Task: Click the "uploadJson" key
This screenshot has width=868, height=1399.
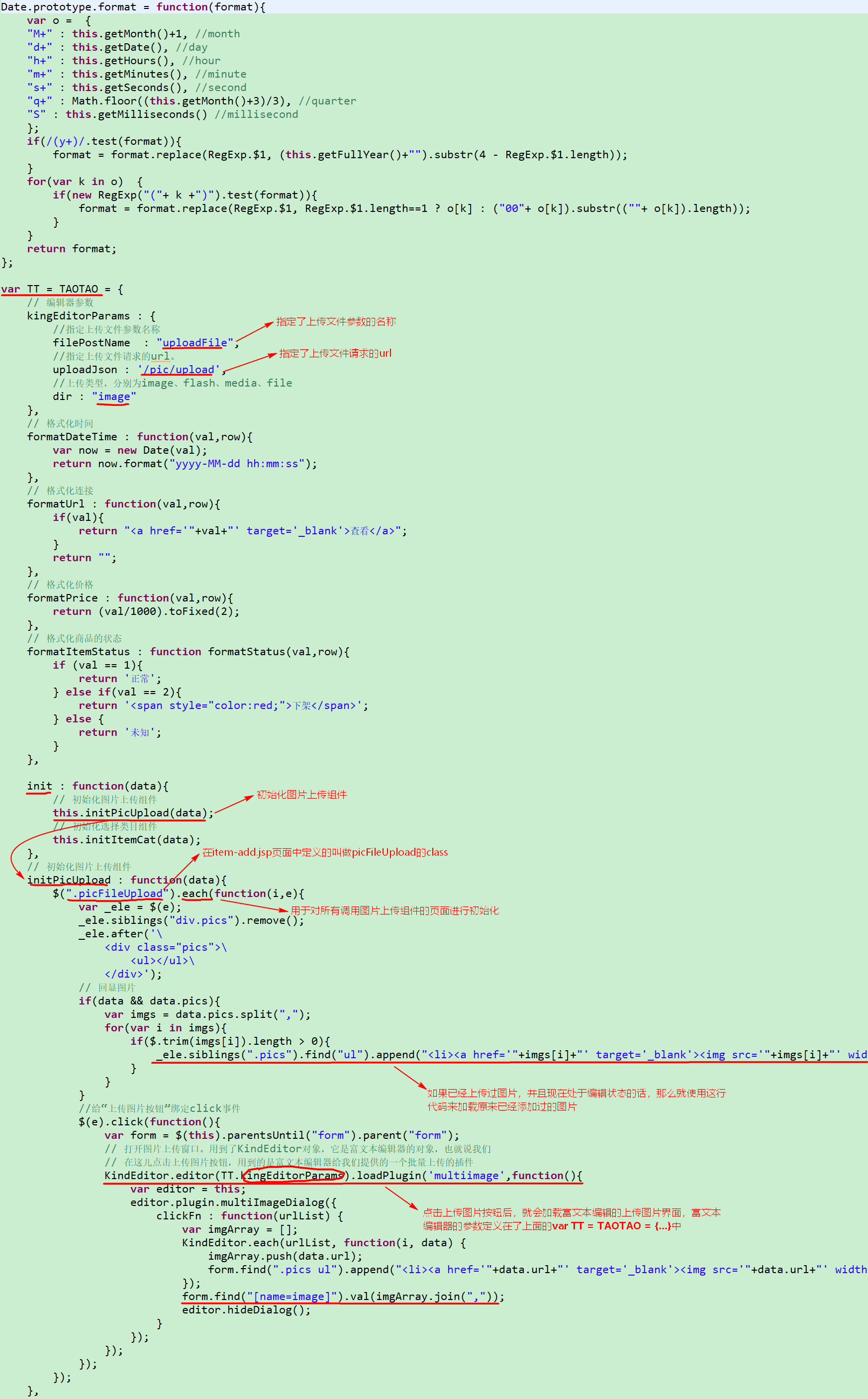Action: point(85,370)
